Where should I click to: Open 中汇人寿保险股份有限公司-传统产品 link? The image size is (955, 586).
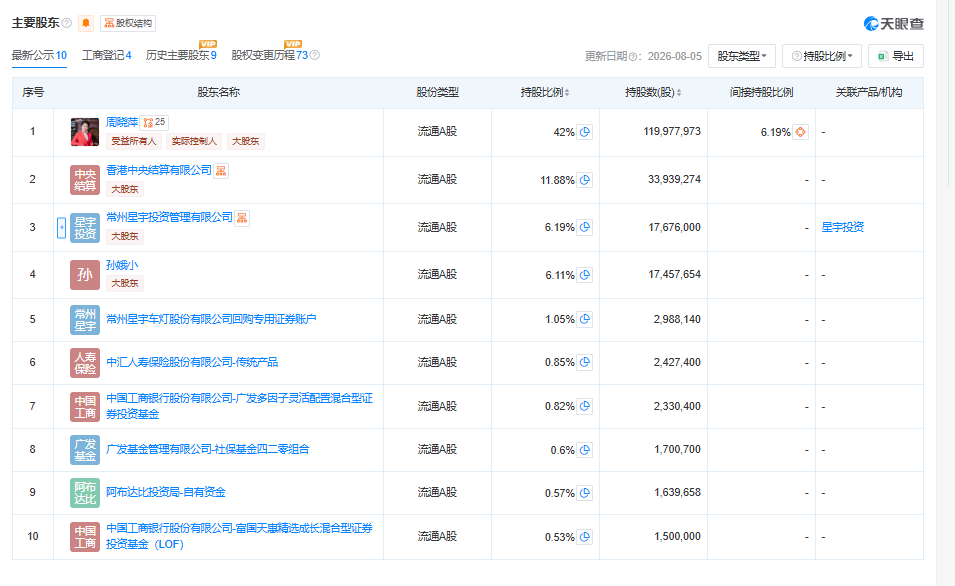tap(192, 362)
